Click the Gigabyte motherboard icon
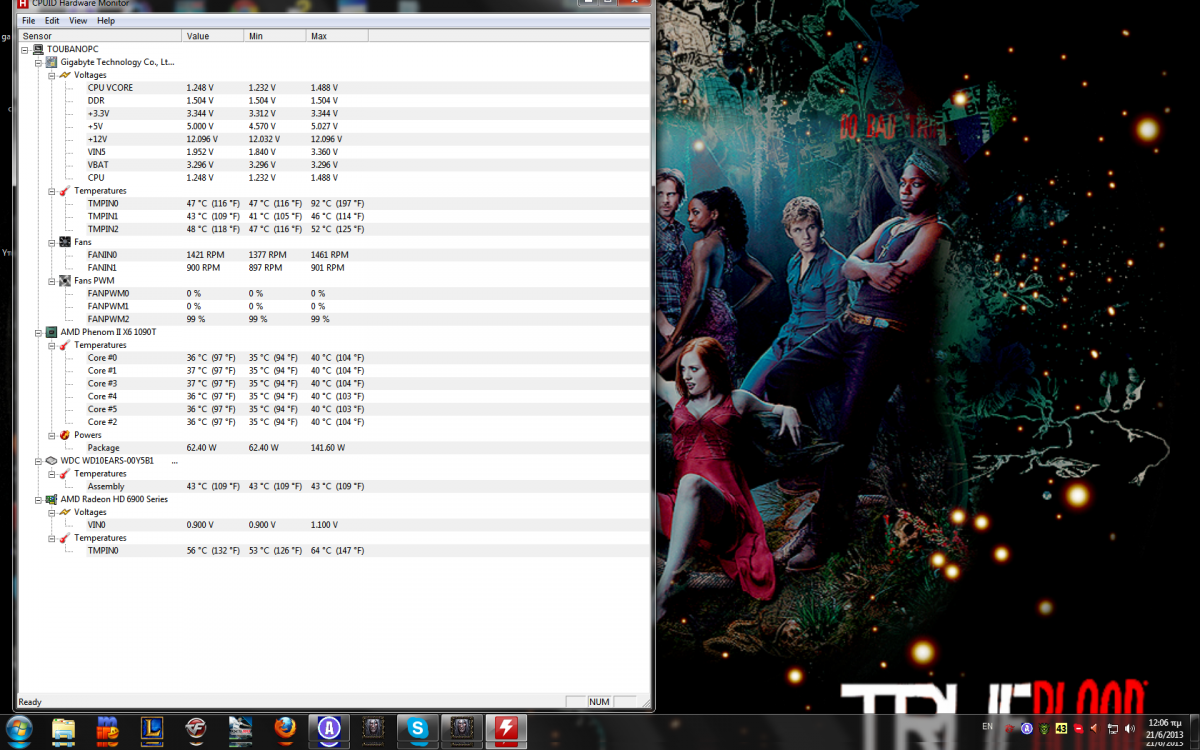Image resolution: width=1200 pixels, height=750 pixels. tap(52, 62)
